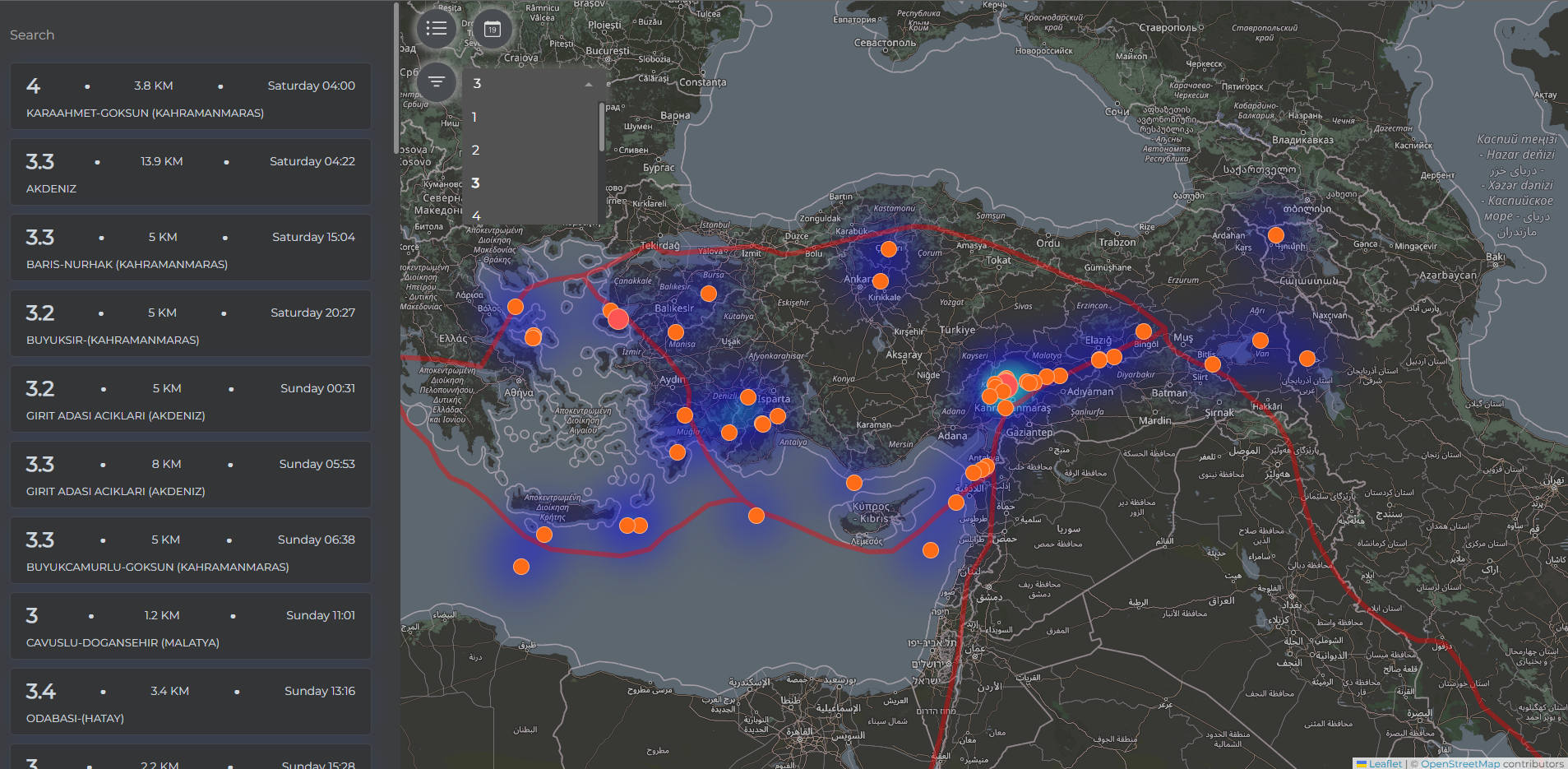Click earthquake marker near Van
Screen dimensions: 1568x769
[x=1260, y=340]
